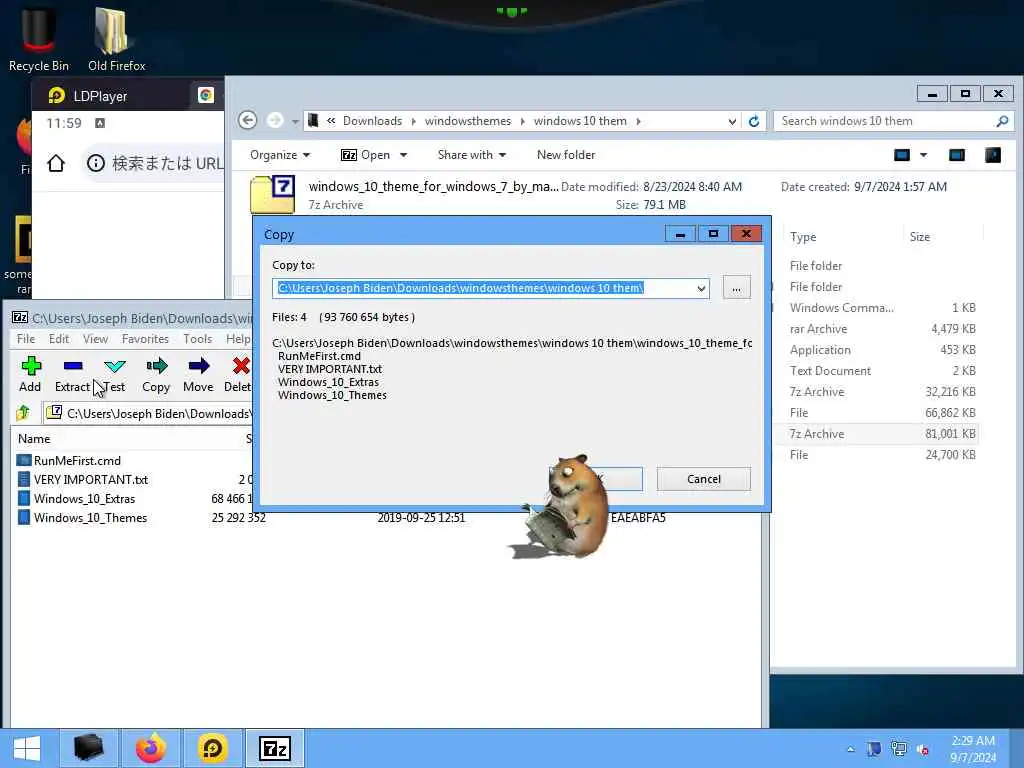
Task: Expand the Explorer address bar history dropdown
Action: tap(732, 121)
